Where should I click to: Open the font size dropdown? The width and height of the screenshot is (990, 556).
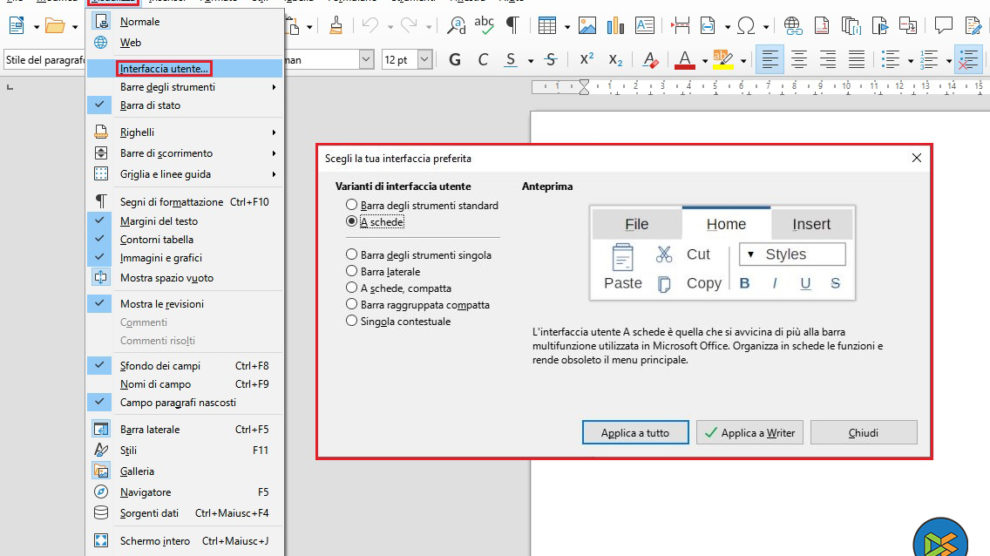[x=425, y=60]
